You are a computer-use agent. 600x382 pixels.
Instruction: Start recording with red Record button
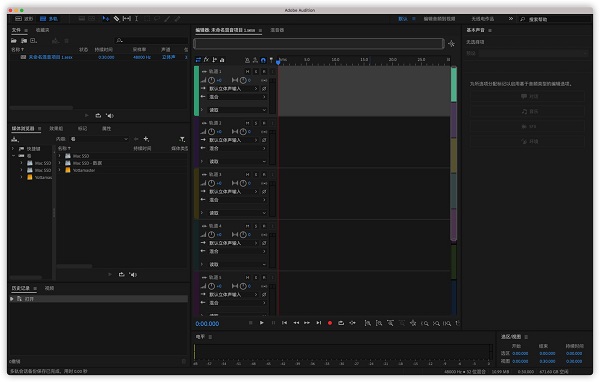tap(330, 323)
